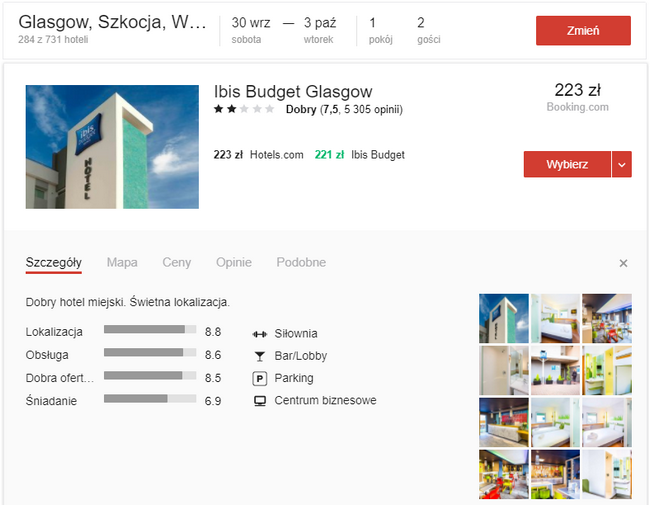
Task: Expand dropdown arrow next to Wybierz
Action: (622, 164)
